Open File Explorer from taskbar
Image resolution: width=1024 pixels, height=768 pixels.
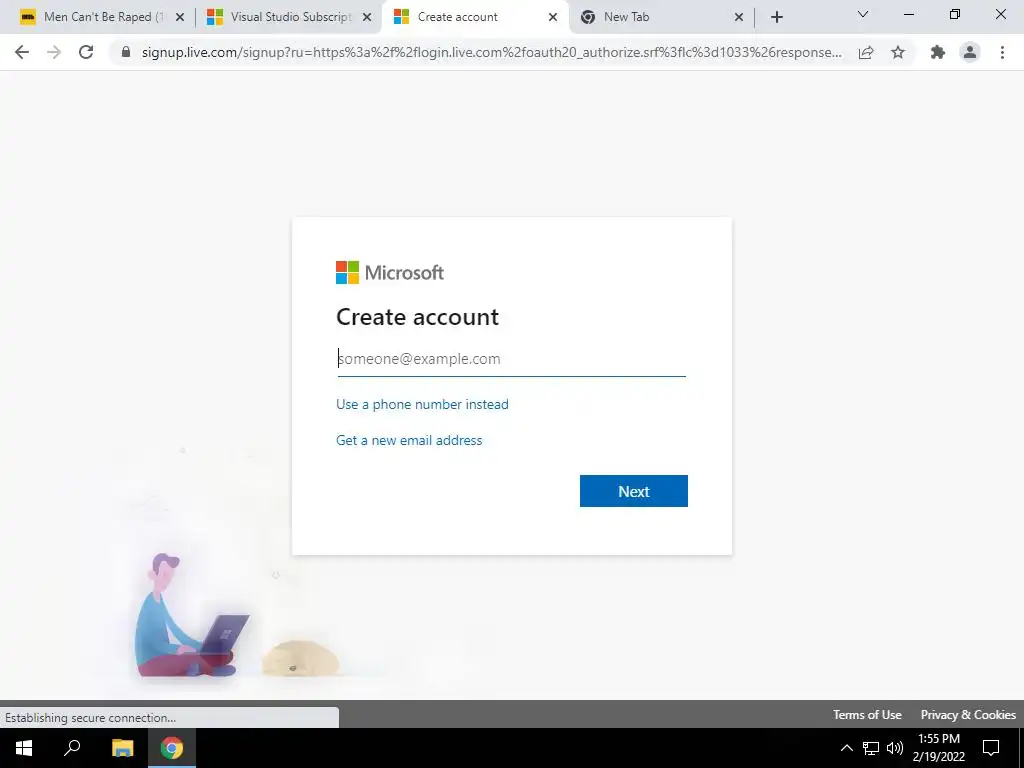[122, 748]
